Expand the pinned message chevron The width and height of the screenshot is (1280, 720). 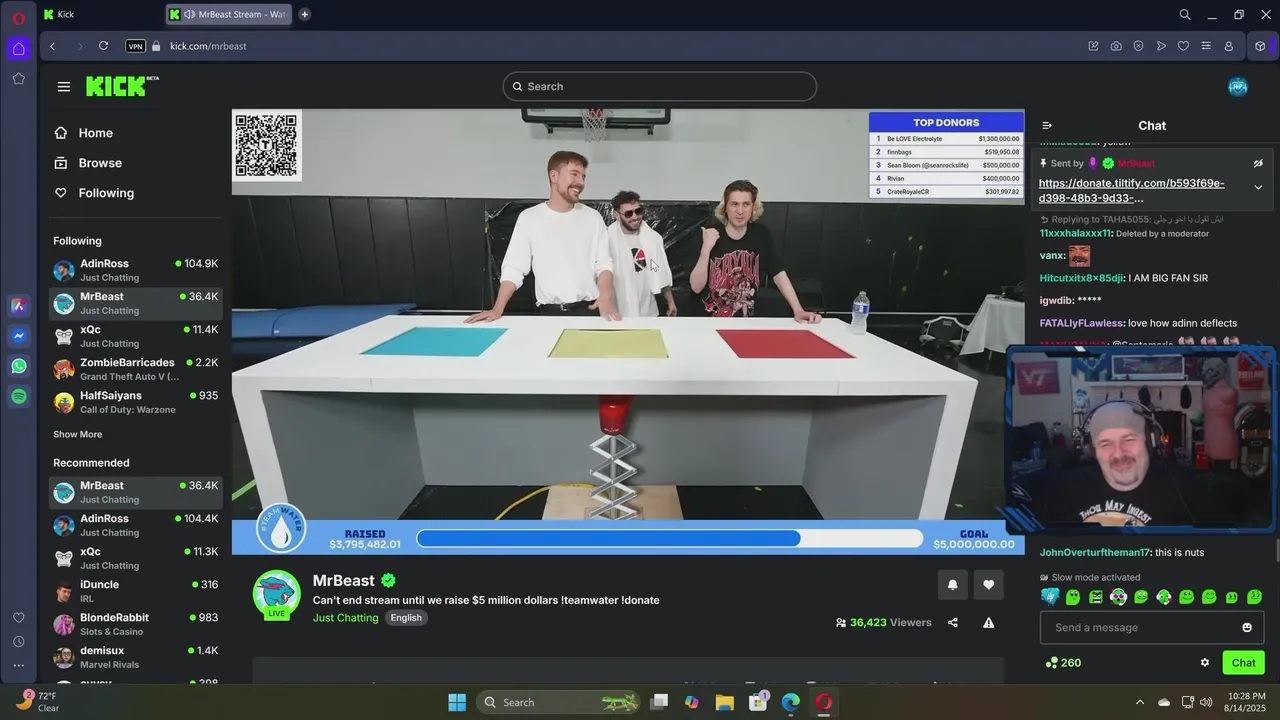tap(1258, 187)
